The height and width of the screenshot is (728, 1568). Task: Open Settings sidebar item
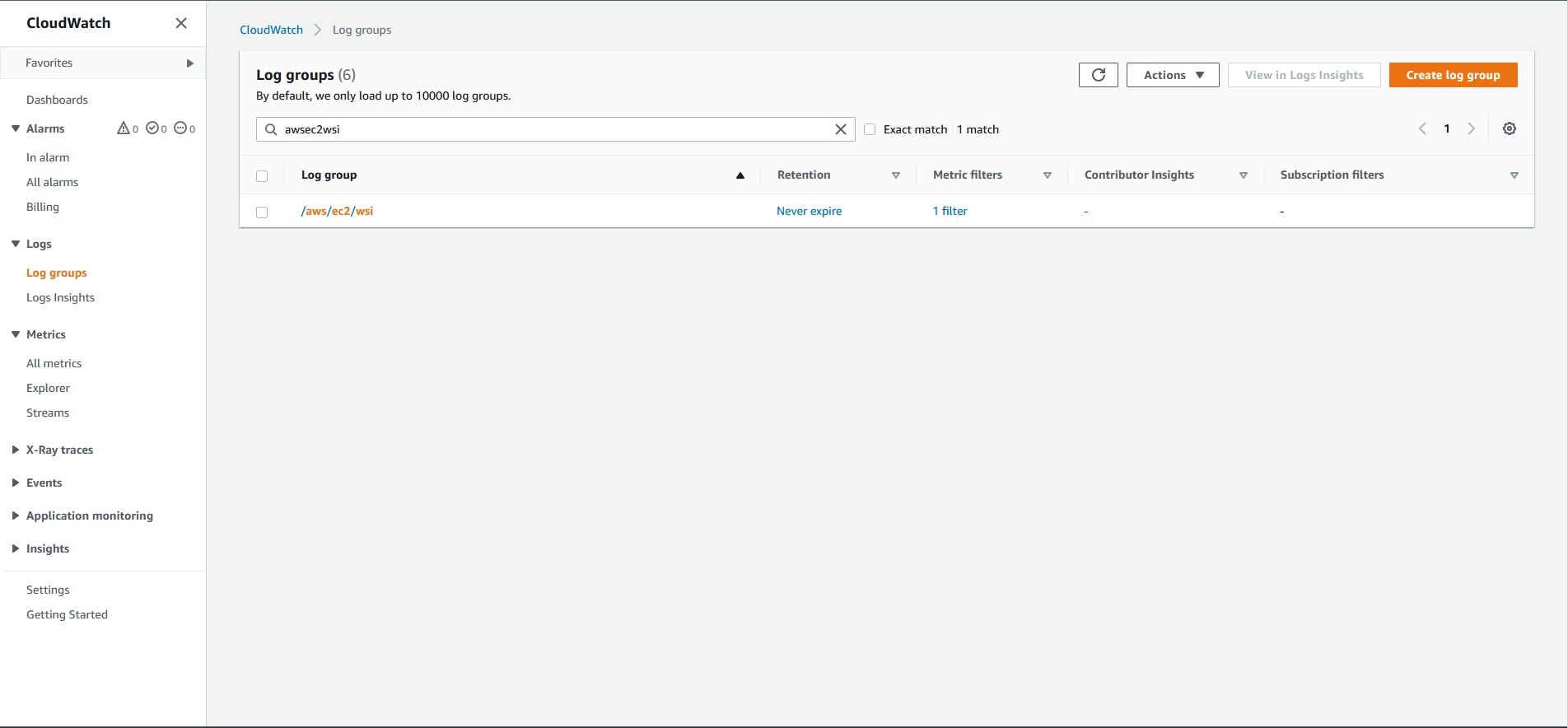pyautogui.click(x=48, y=590)
